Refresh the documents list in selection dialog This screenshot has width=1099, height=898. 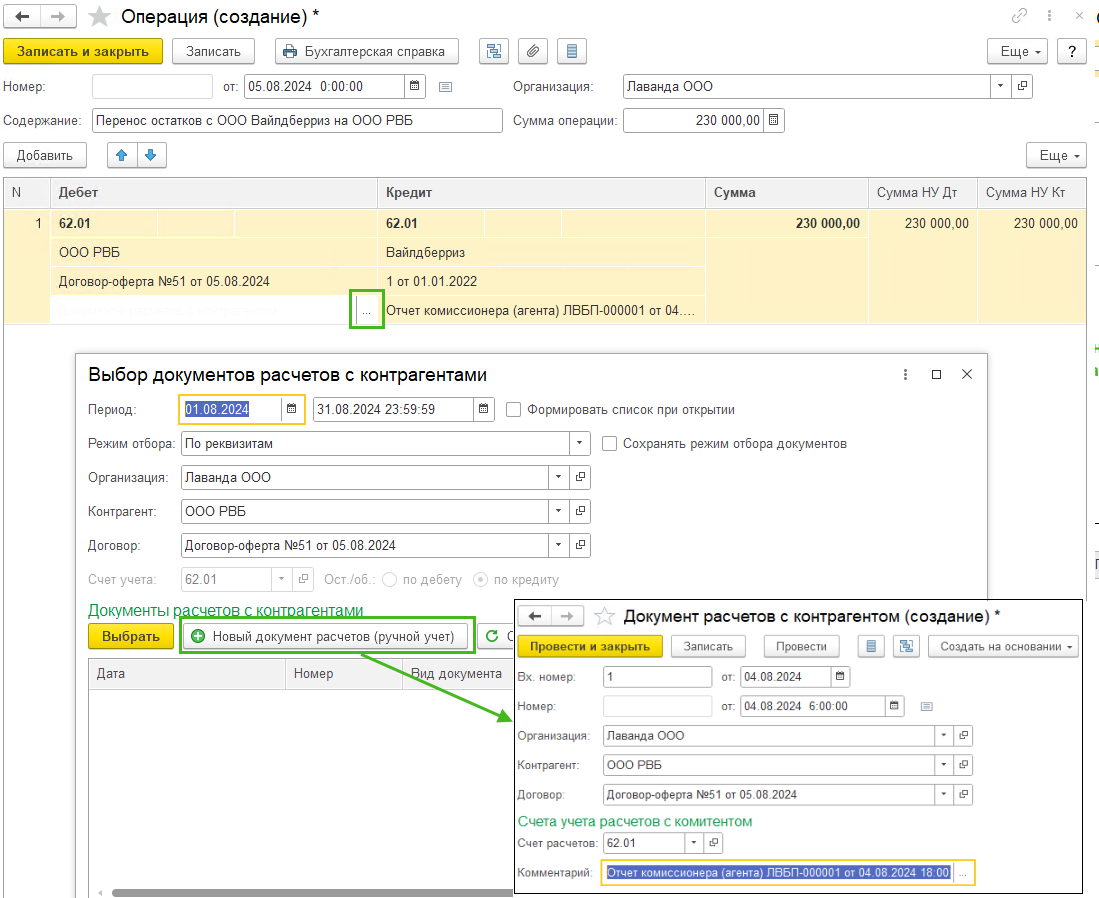point(492,636)
